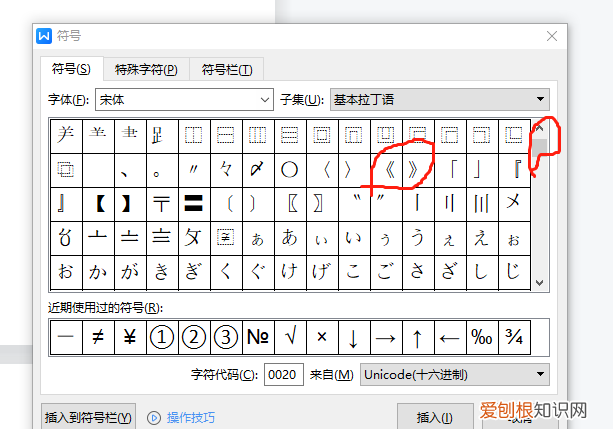Screen dimensions: 613x429
Task: Select the left corner bracket 「 symbol
Action: (451, 170)
